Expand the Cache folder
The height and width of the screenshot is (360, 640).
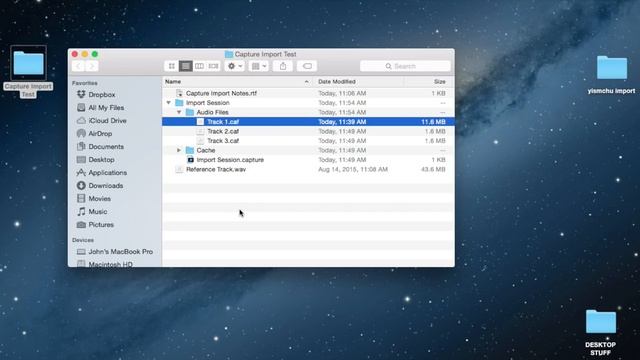coord(179,150)
